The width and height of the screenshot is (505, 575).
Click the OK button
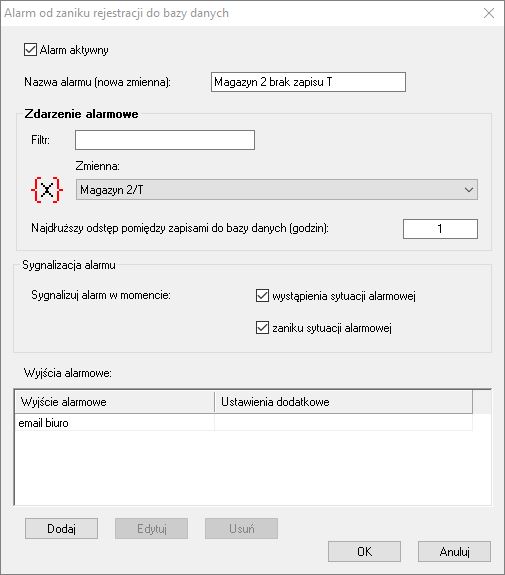(x=364, y=552)
